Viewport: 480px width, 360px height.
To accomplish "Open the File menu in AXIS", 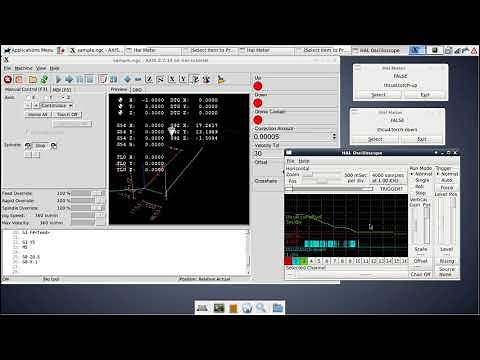I will (x=7, y=68).
